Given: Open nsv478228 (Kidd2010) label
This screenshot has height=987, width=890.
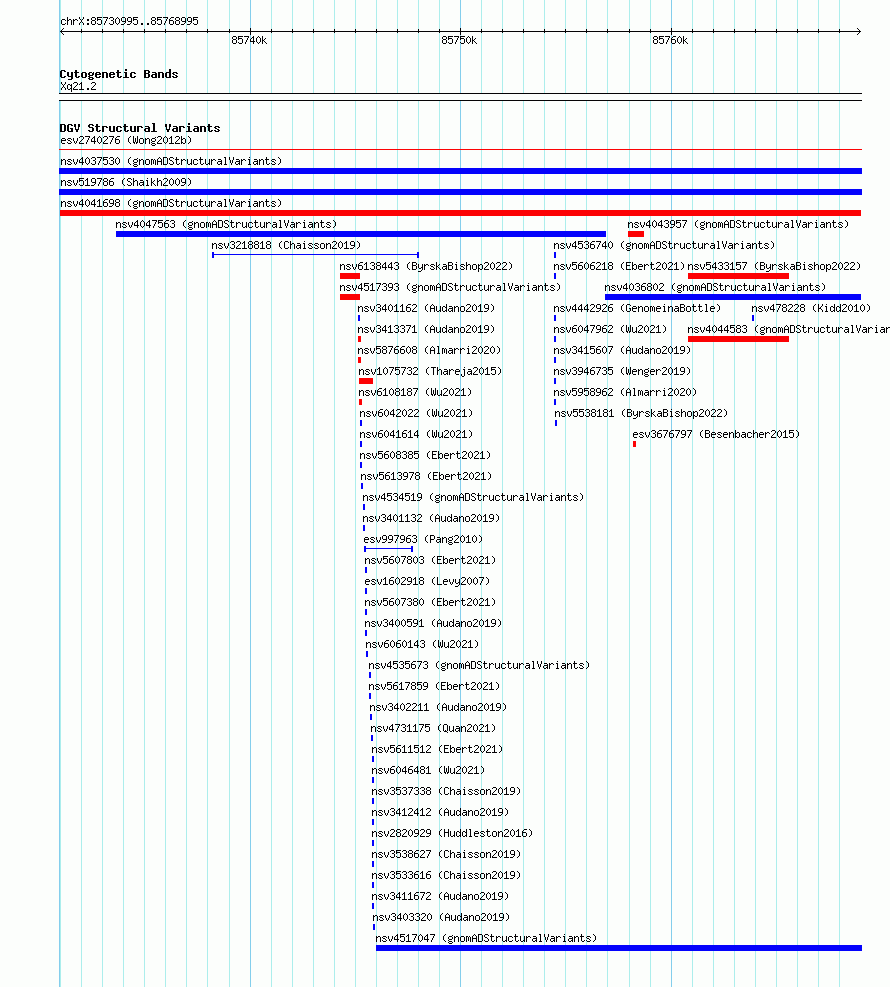Looking at the screenshot, I should 811,308.
